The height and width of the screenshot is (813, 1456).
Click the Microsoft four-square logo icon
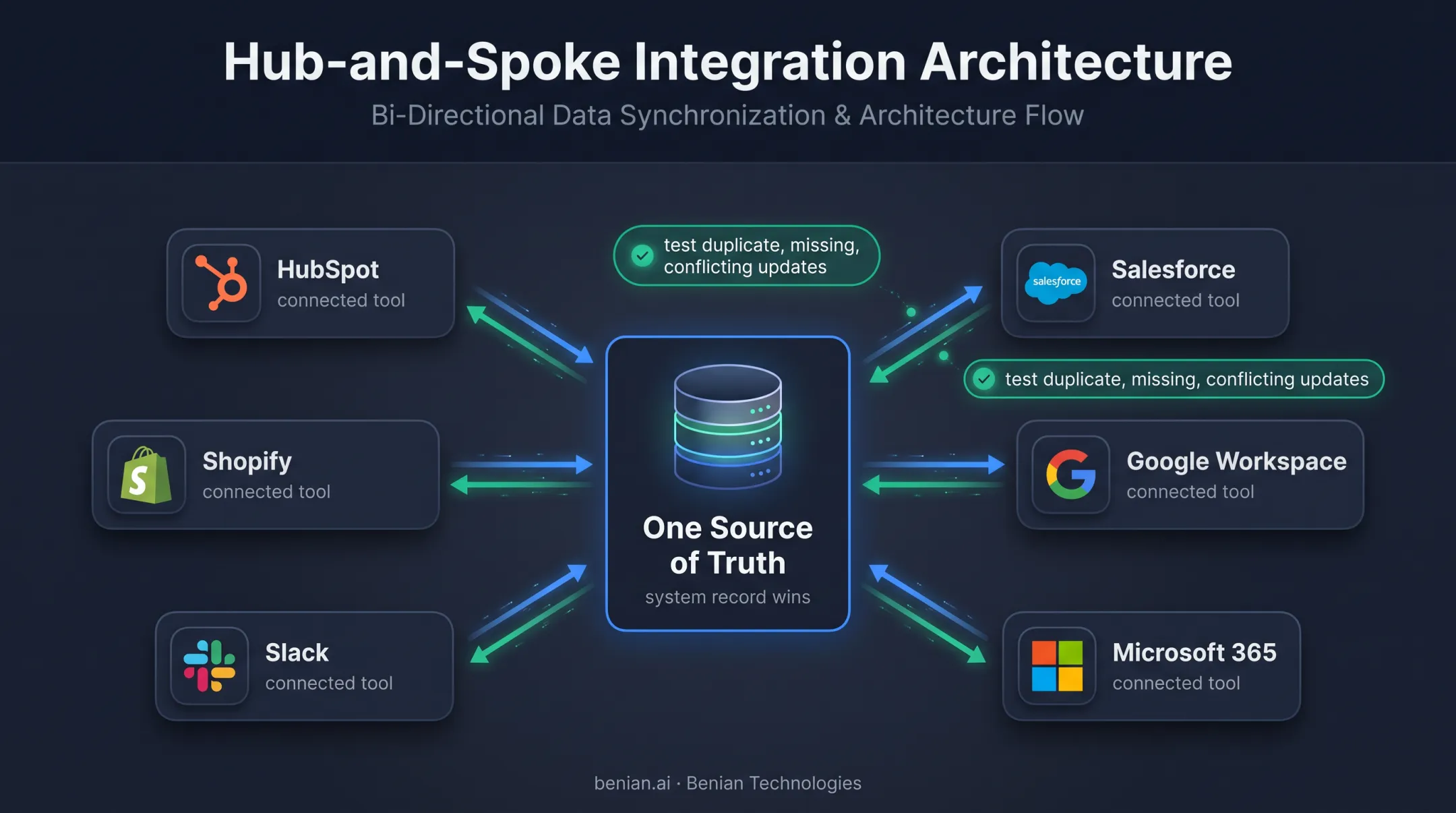tap(1057, 666)
